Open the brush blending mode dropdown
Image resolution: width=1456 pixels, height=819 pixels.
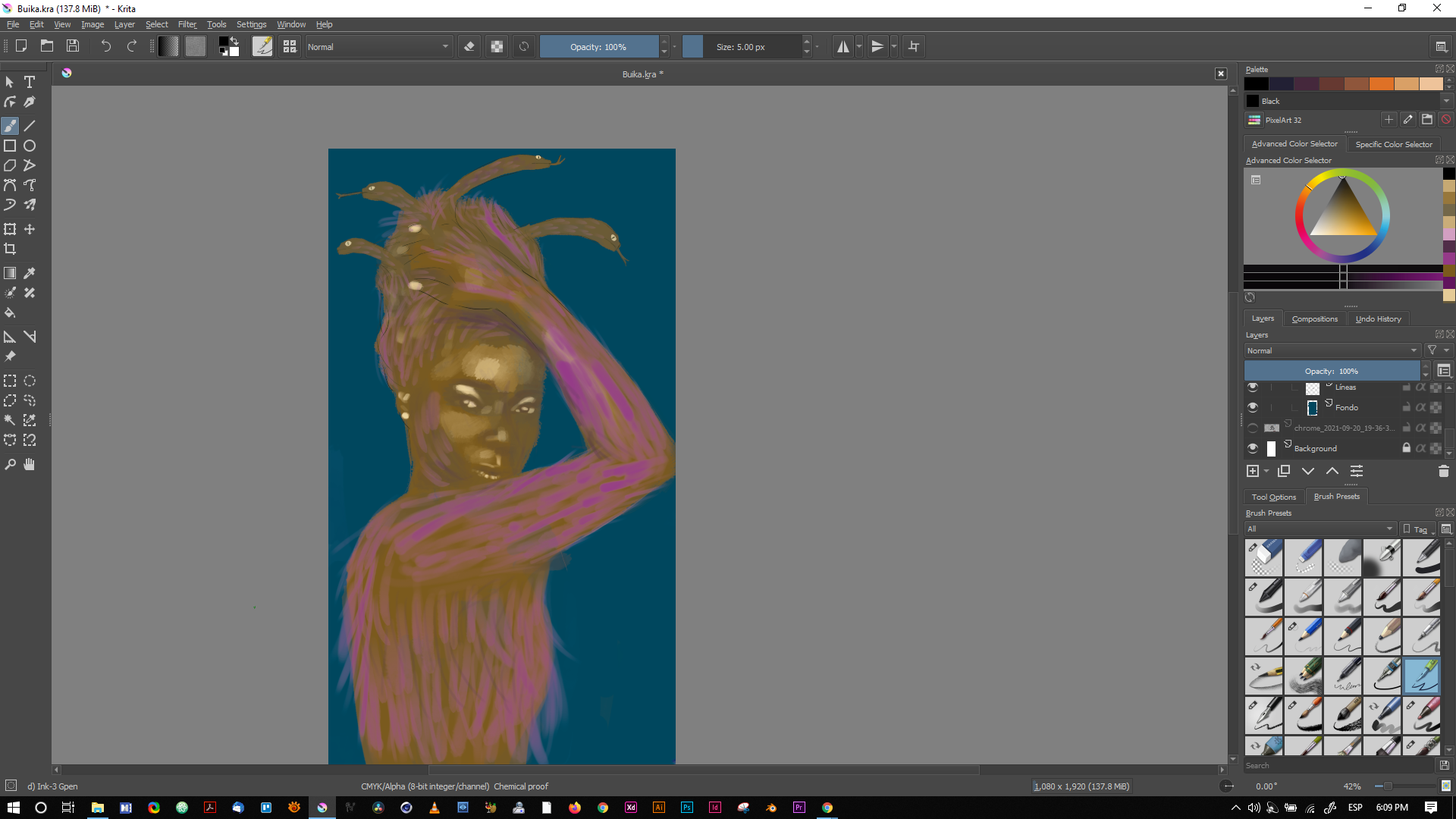[378, 46]
